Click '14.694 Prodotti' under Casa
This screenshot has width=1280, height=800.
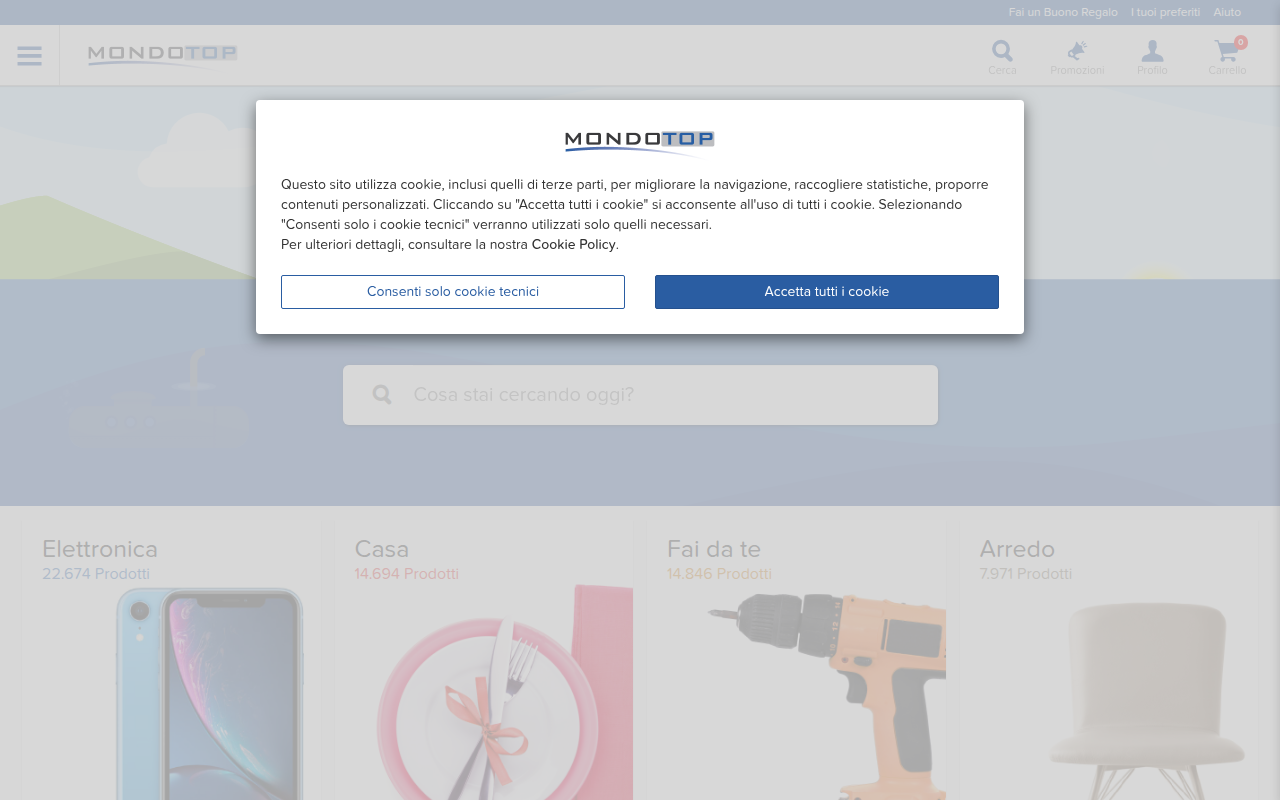coord(406,574)
